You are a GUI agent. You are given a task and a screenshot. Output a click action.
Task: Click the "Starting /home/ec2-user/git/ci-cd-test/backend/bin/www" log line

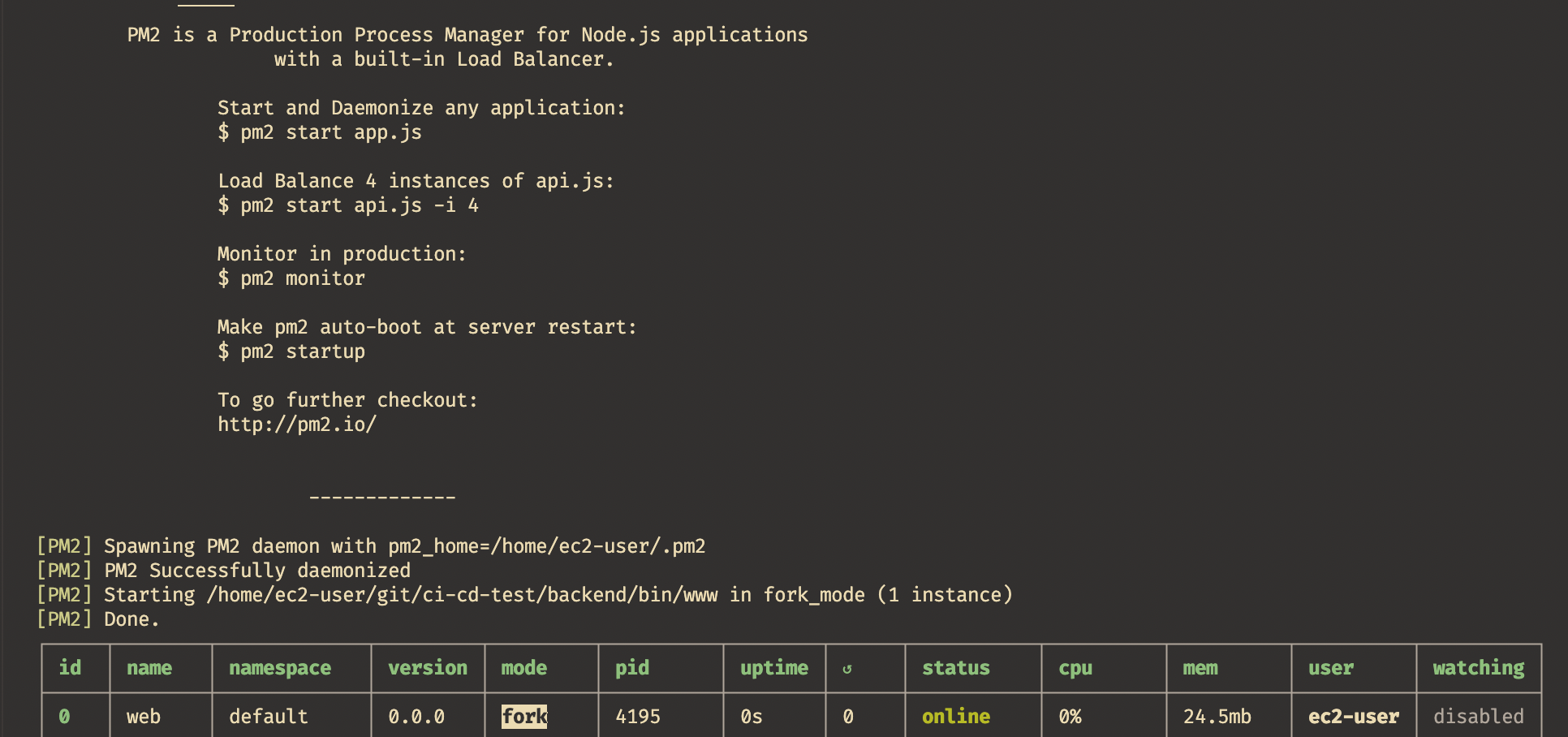click(x=524, y=595)
